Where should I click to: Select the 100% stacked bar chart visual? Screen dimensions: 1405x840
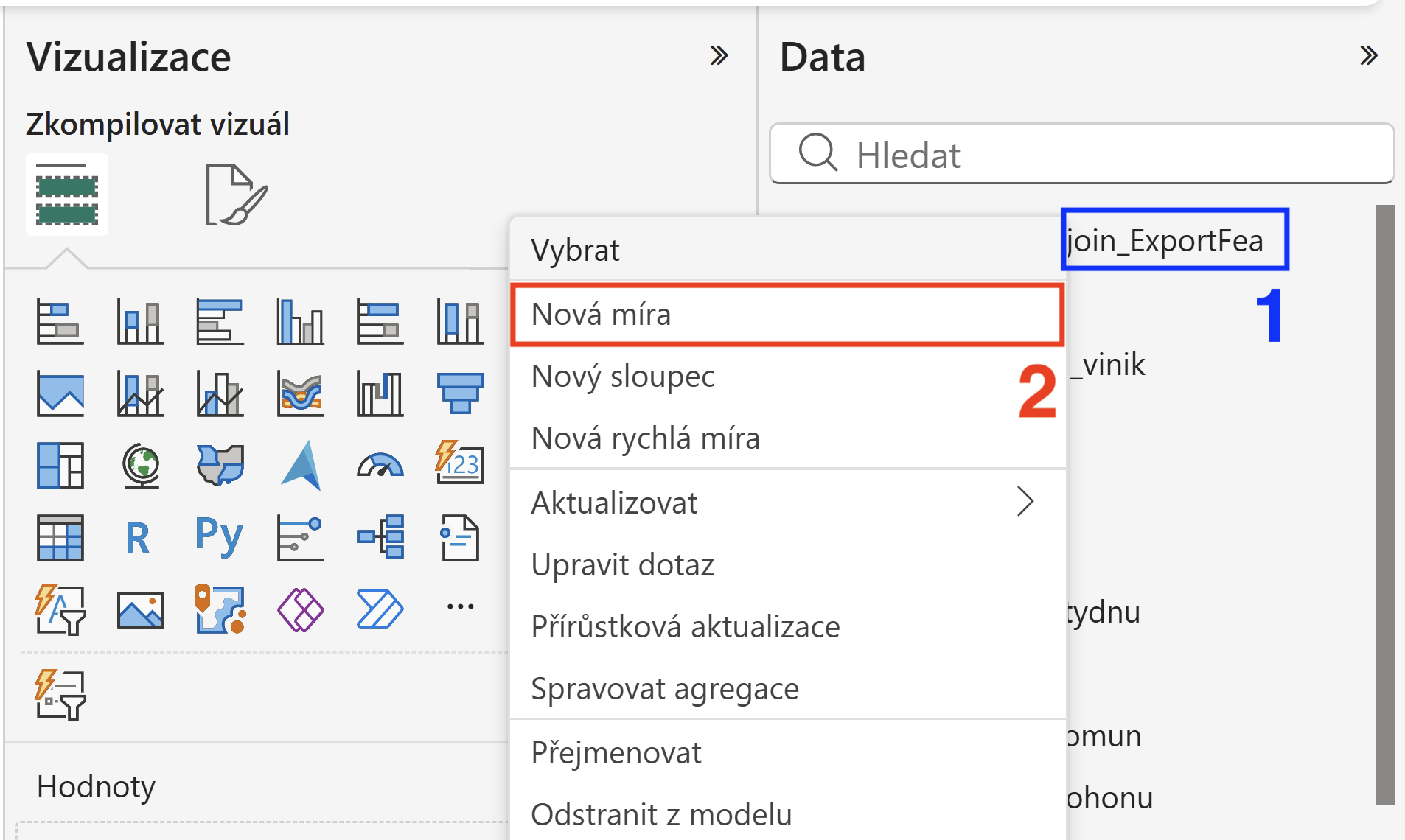pos(380,322)
